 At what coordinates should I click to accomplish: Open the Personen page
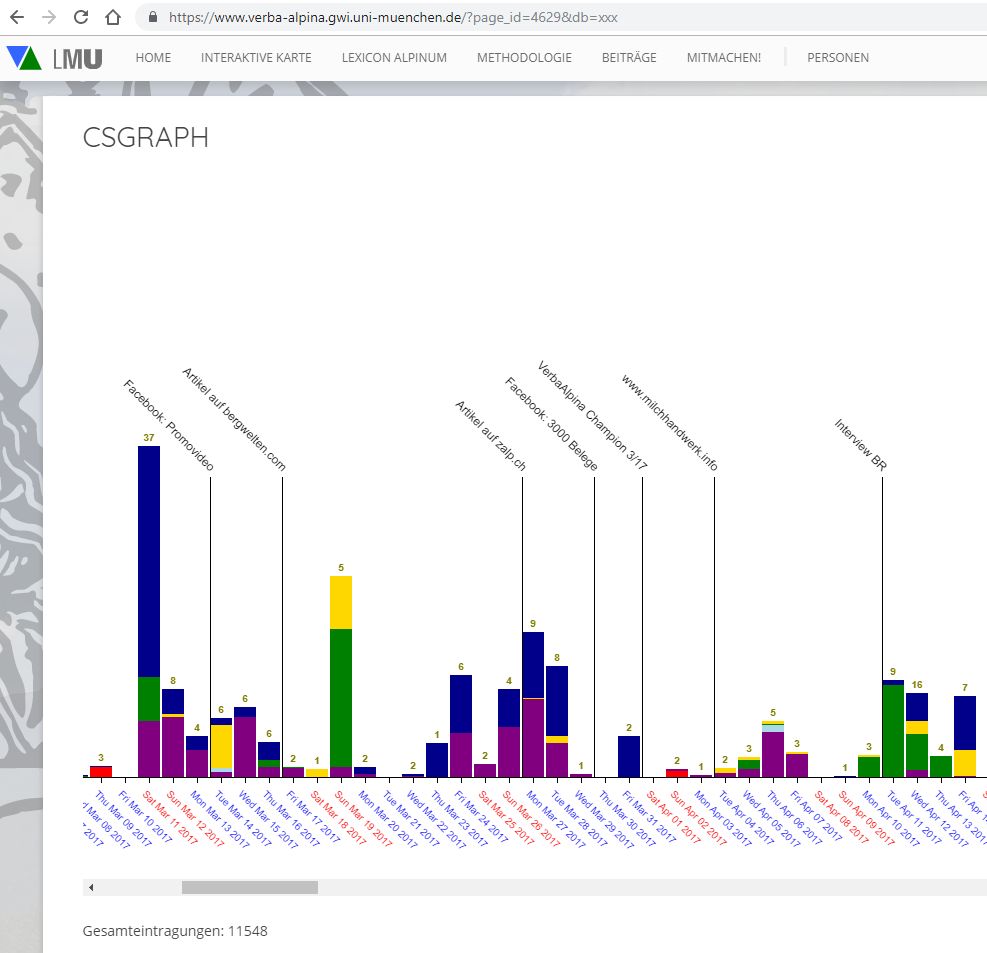tap(837, 58)
